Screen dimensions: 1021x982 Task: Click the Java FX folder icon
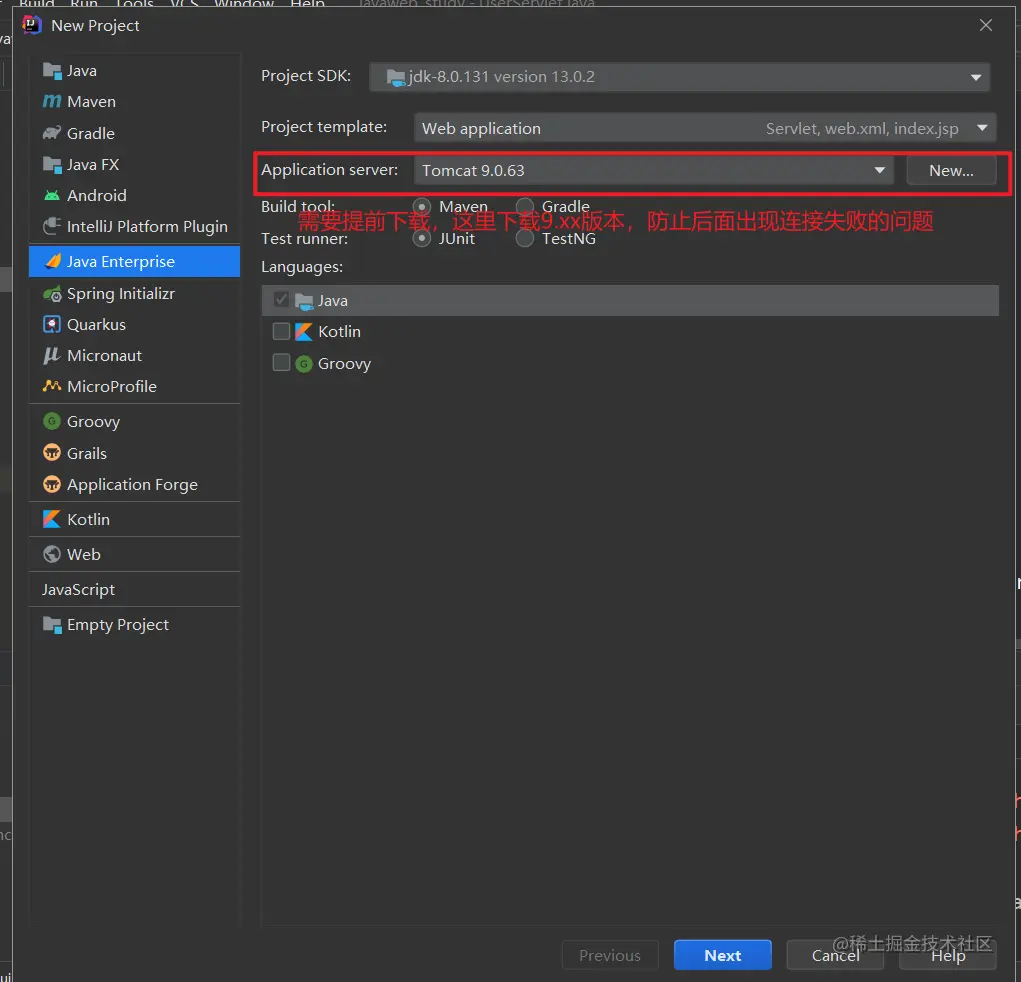tap(51, 164)
